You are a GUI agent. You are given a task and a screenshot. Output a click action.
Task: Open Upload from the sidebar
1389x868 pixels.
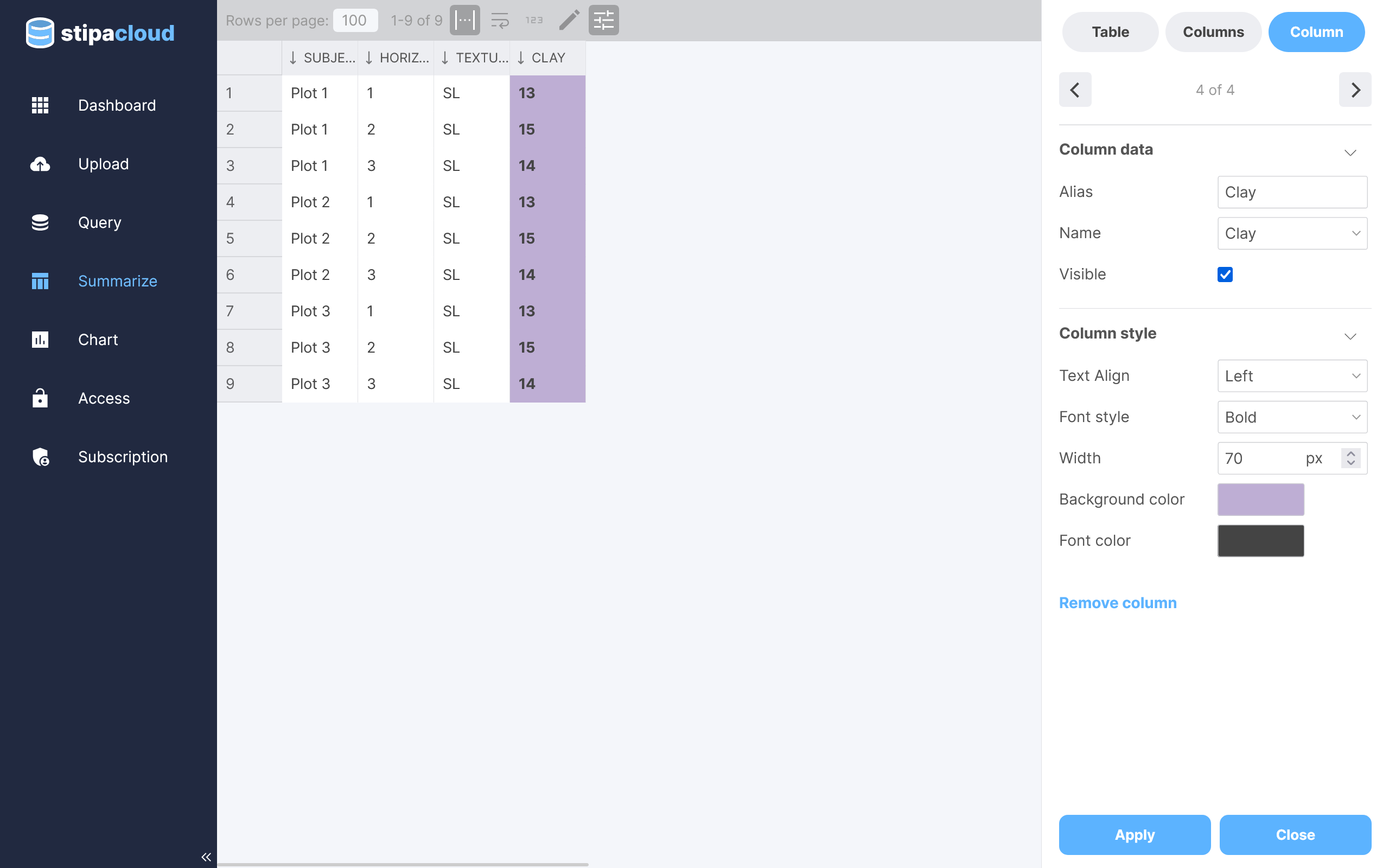[103, 164]
